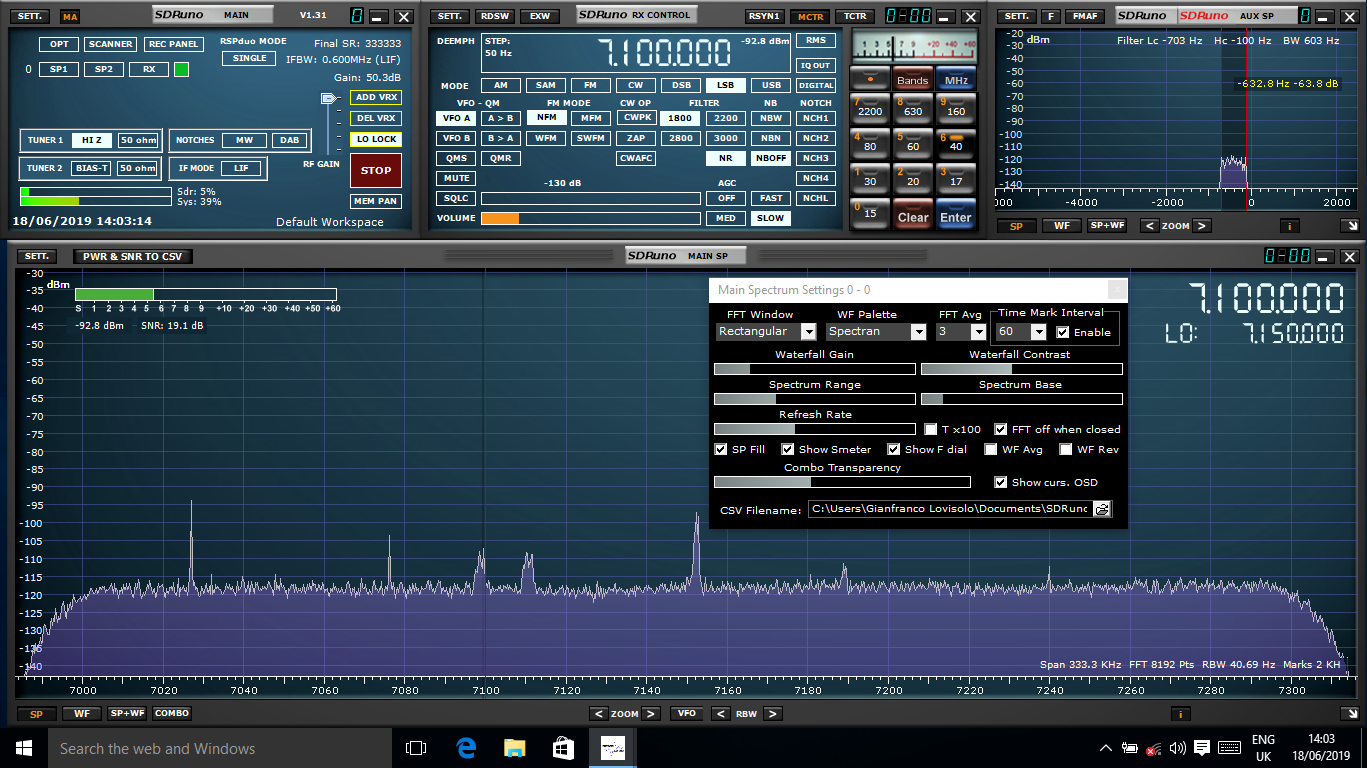Toggle the SP Fill checkbox

(721, 449)
